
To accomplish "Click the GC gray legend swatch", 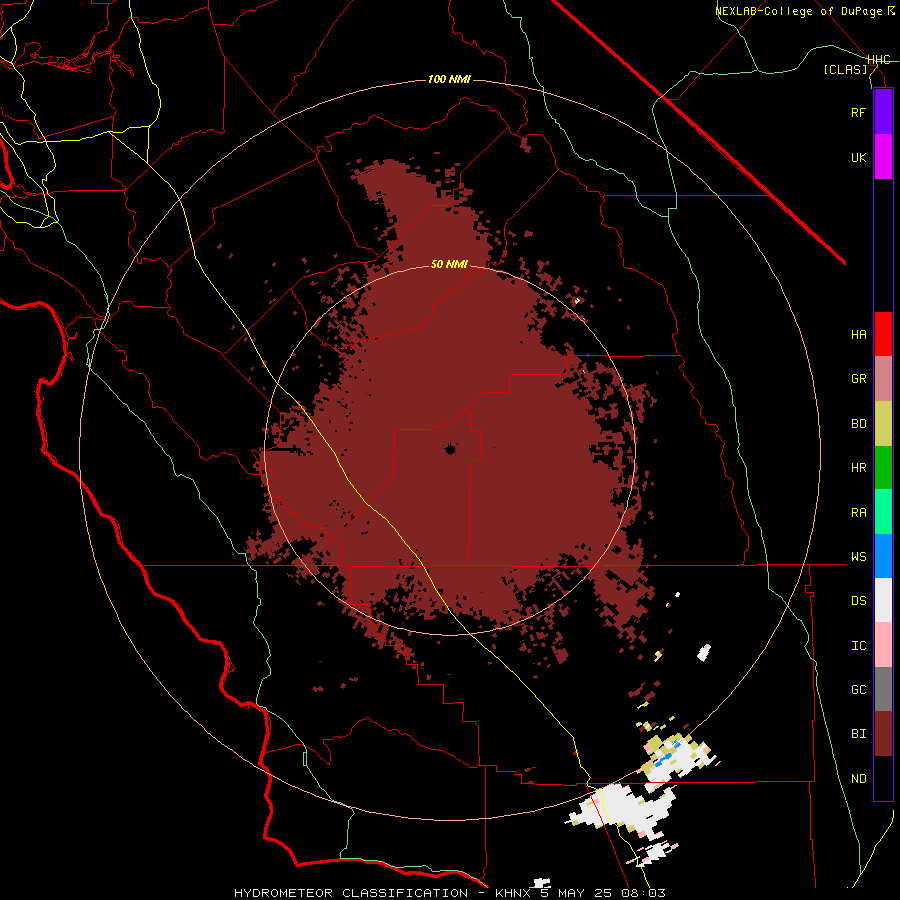I will pyautogui.click(x=883, y=689).
